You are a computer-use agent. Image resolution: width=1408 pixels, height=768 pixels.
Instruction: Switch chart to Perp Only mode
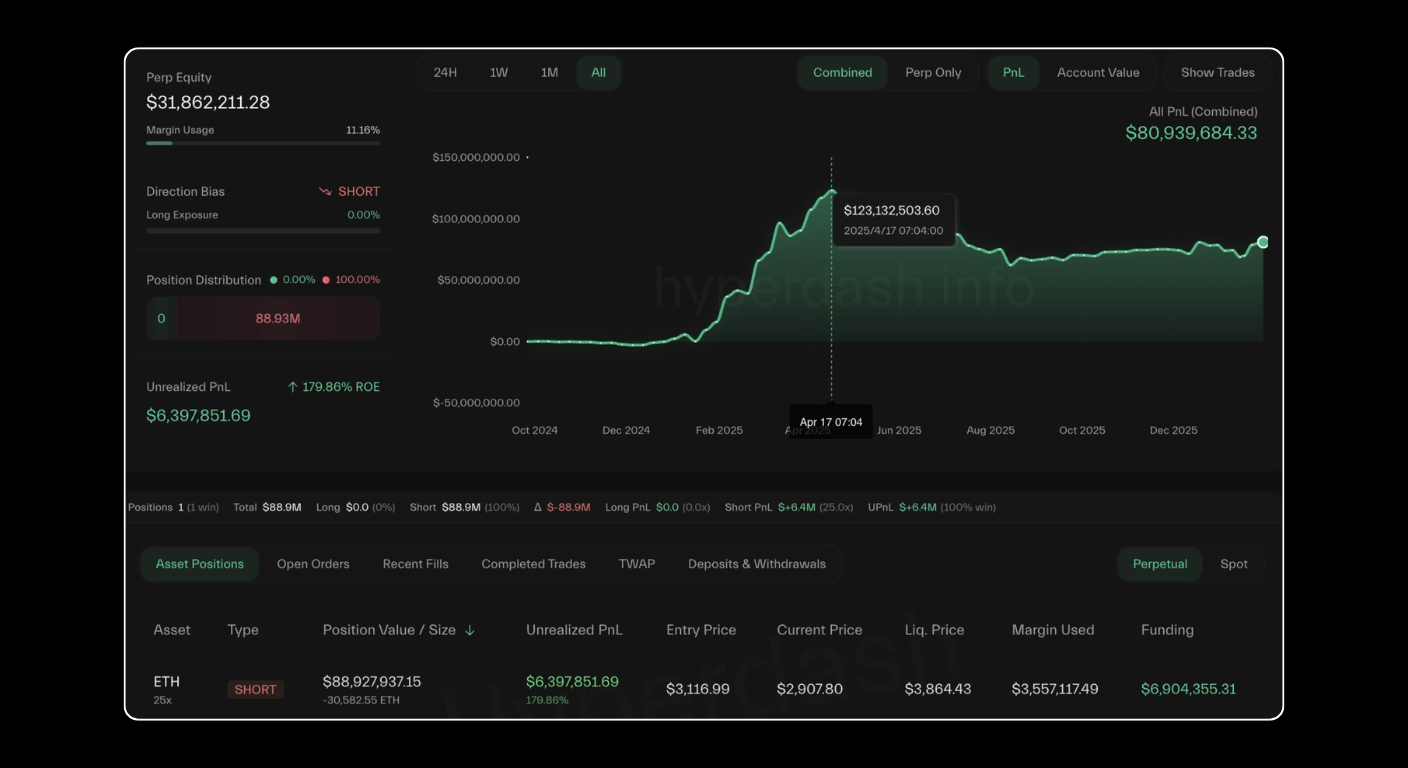coord(934,72)
